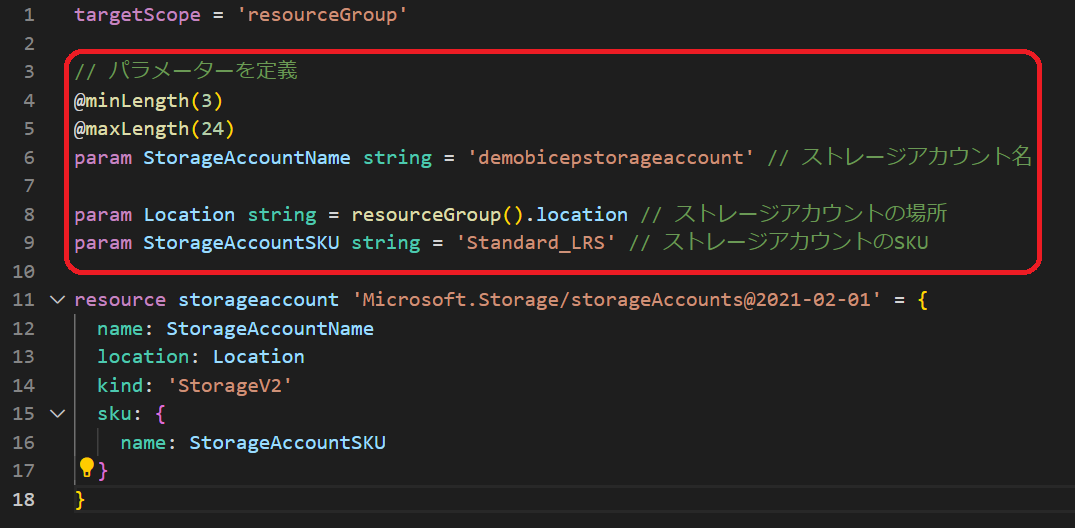Viewport: 1075px width, 528px height.
Task: Place cursor on @maxLength(24) decorator
Action: 155,129
